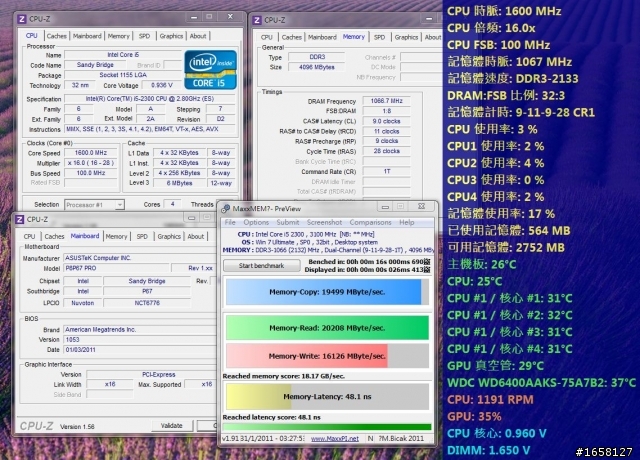Open SPD tab in top-left CPU-Z window

(x=144, y=36)
